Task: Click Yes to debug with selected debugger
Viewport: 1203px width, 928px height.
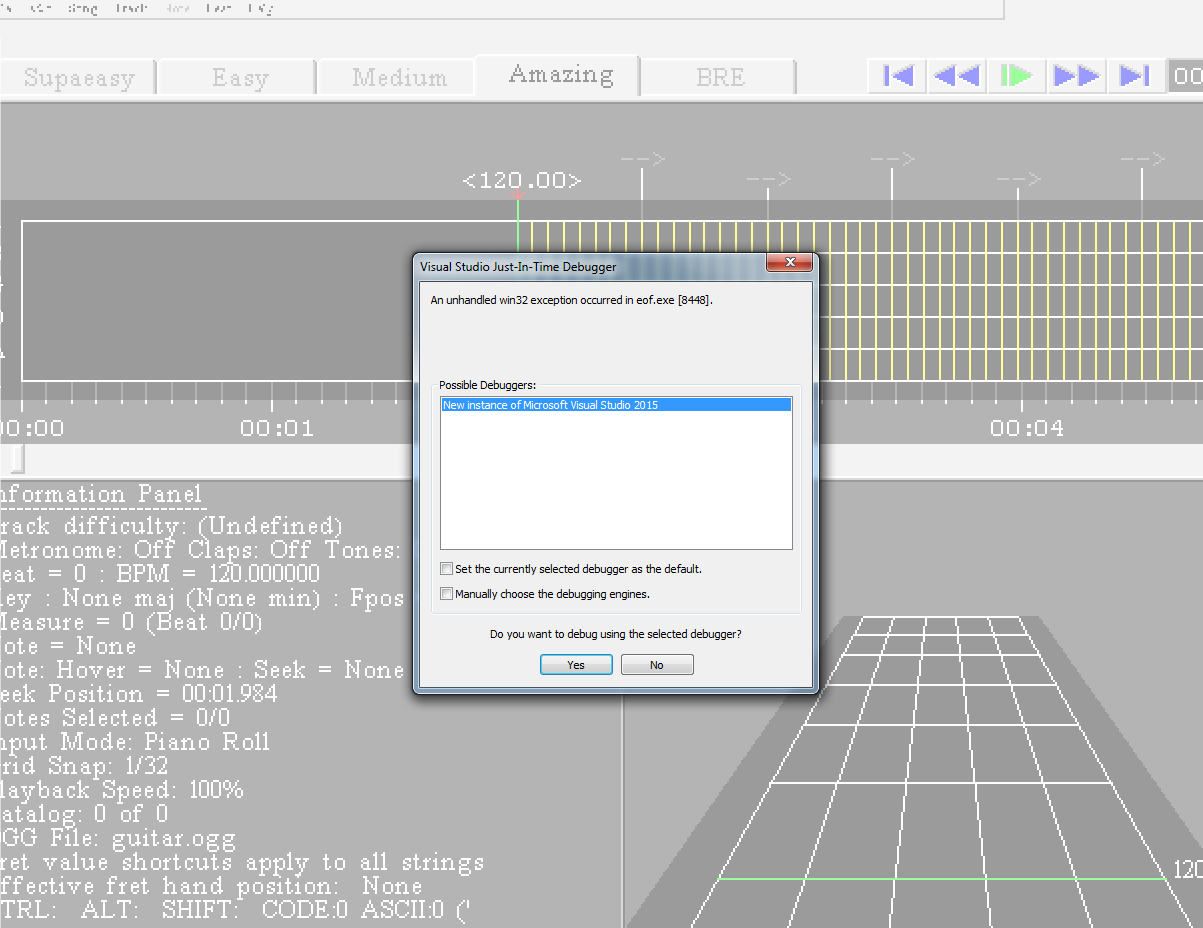Action: pos(576,665)
